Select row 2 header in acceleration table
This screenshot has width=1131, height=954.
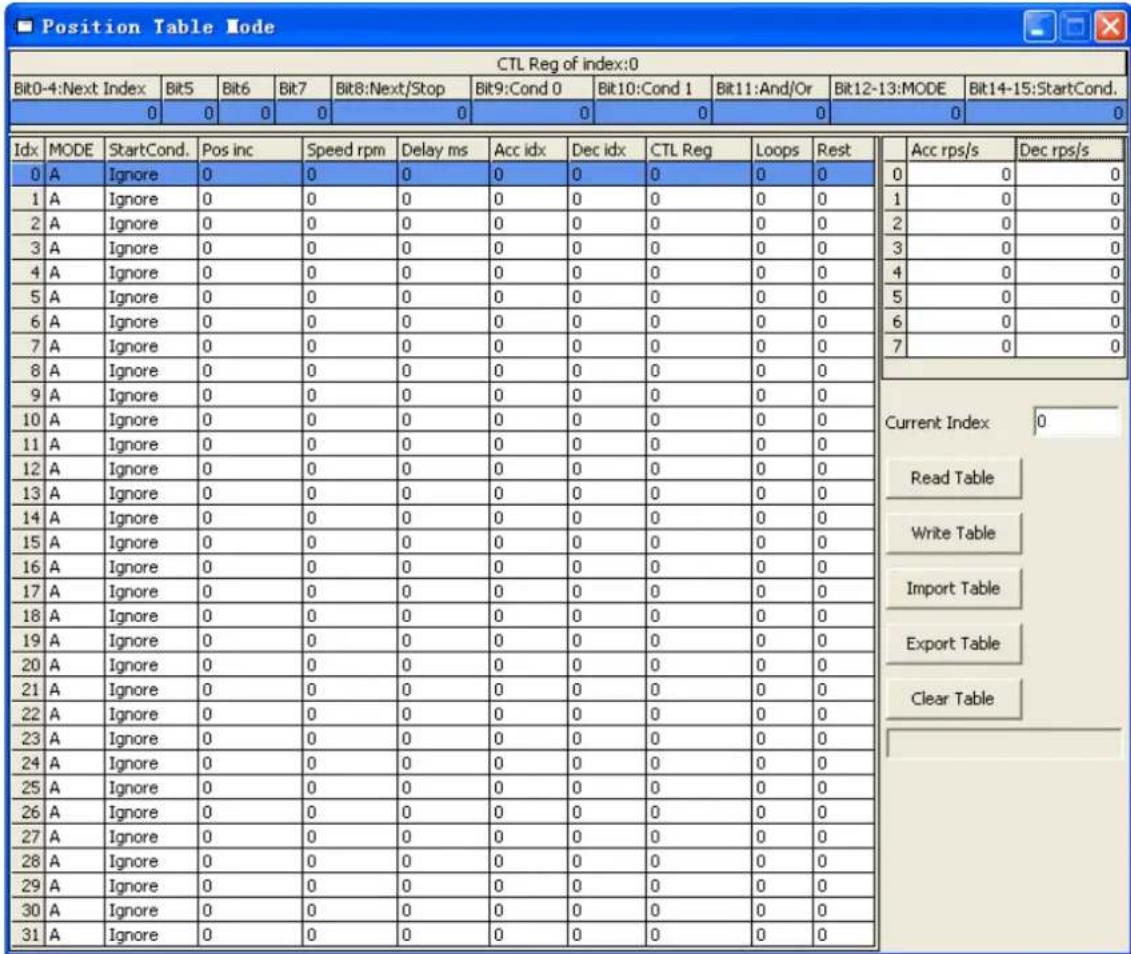pos(896,223)
